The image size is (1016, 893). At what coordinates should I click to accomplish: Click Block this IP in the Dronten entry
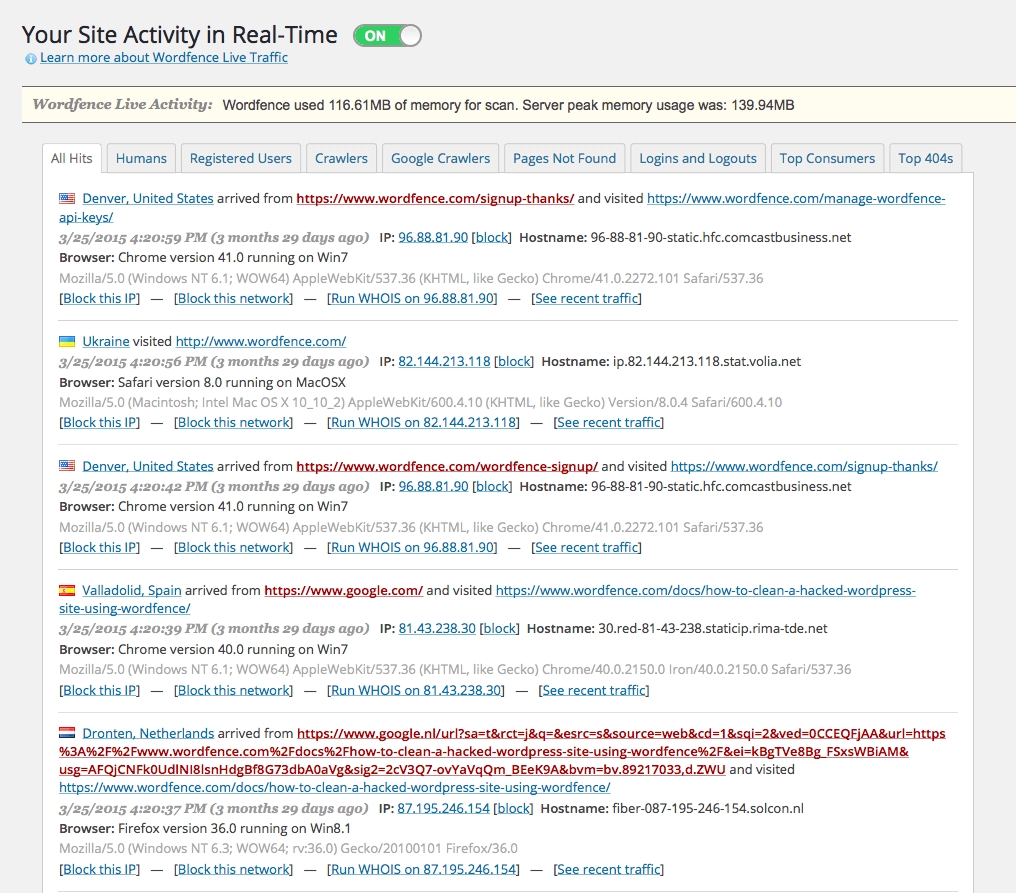coord(100,870)
